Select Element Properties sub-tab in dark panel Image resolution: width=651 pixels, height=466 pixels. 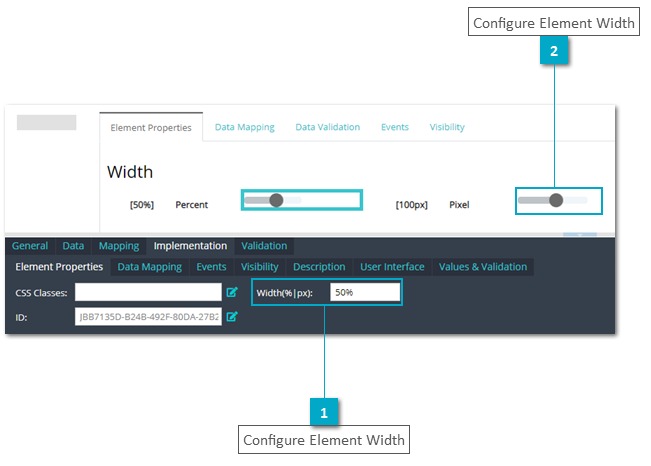tap(59, 267)
